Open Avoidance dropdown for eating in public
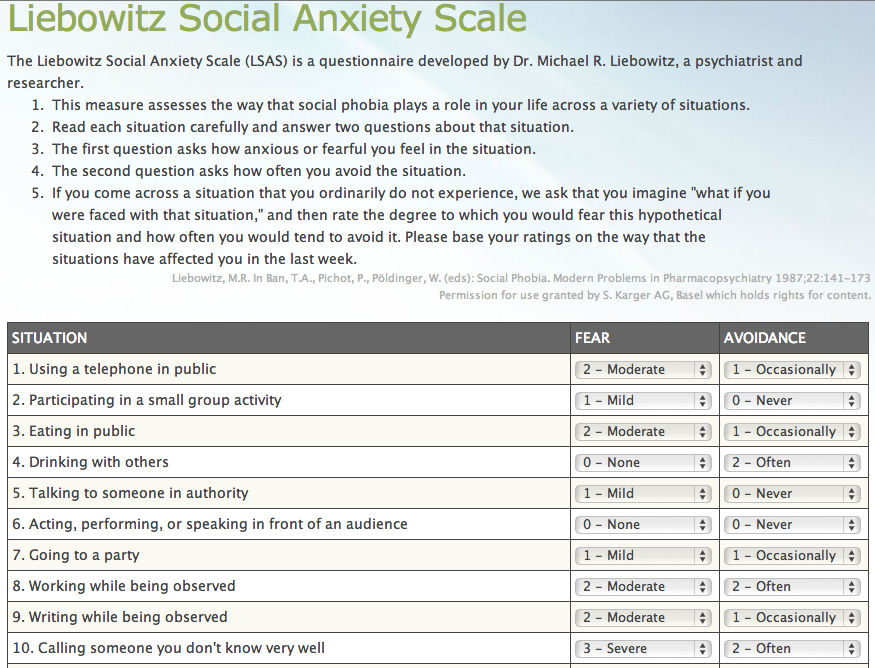The image size is (875, 668). (x=792, y=431)
